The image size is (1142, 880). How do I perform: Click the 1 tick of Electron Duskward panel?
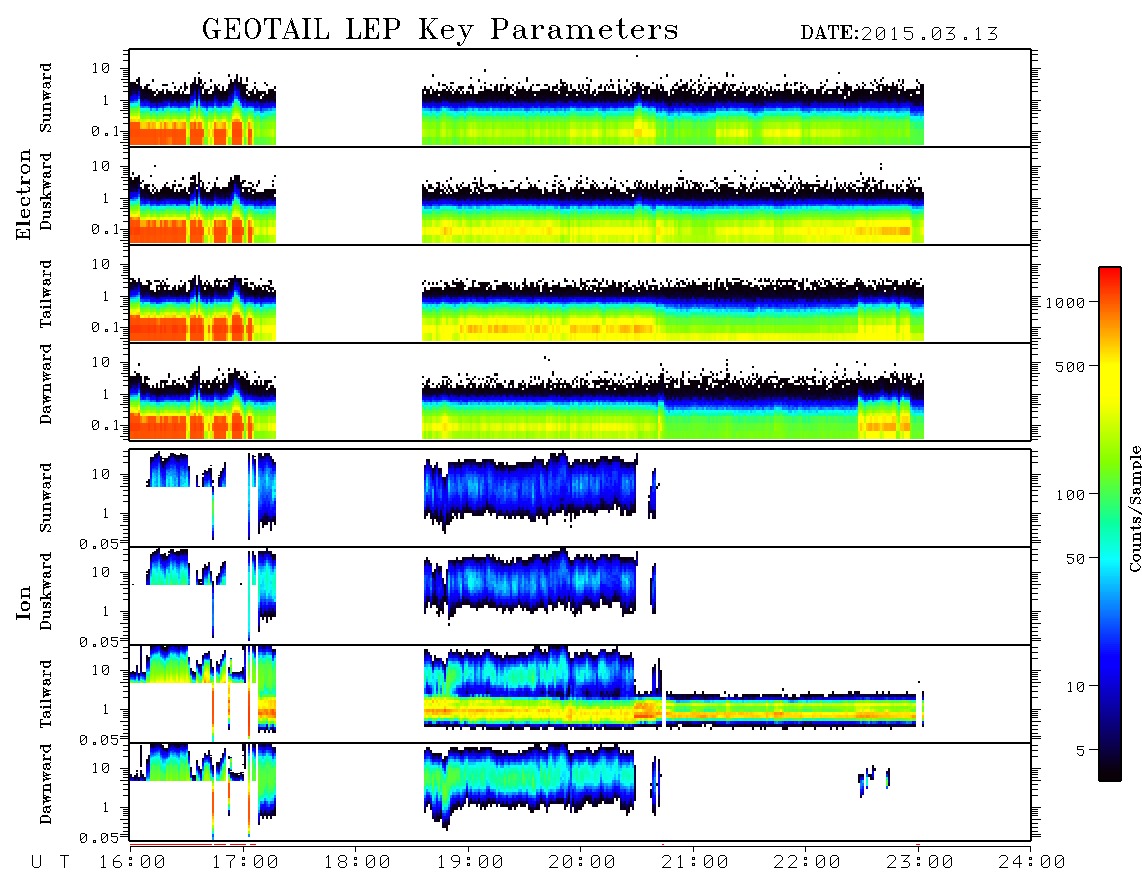pyautogui.click(x=106, y=199)
